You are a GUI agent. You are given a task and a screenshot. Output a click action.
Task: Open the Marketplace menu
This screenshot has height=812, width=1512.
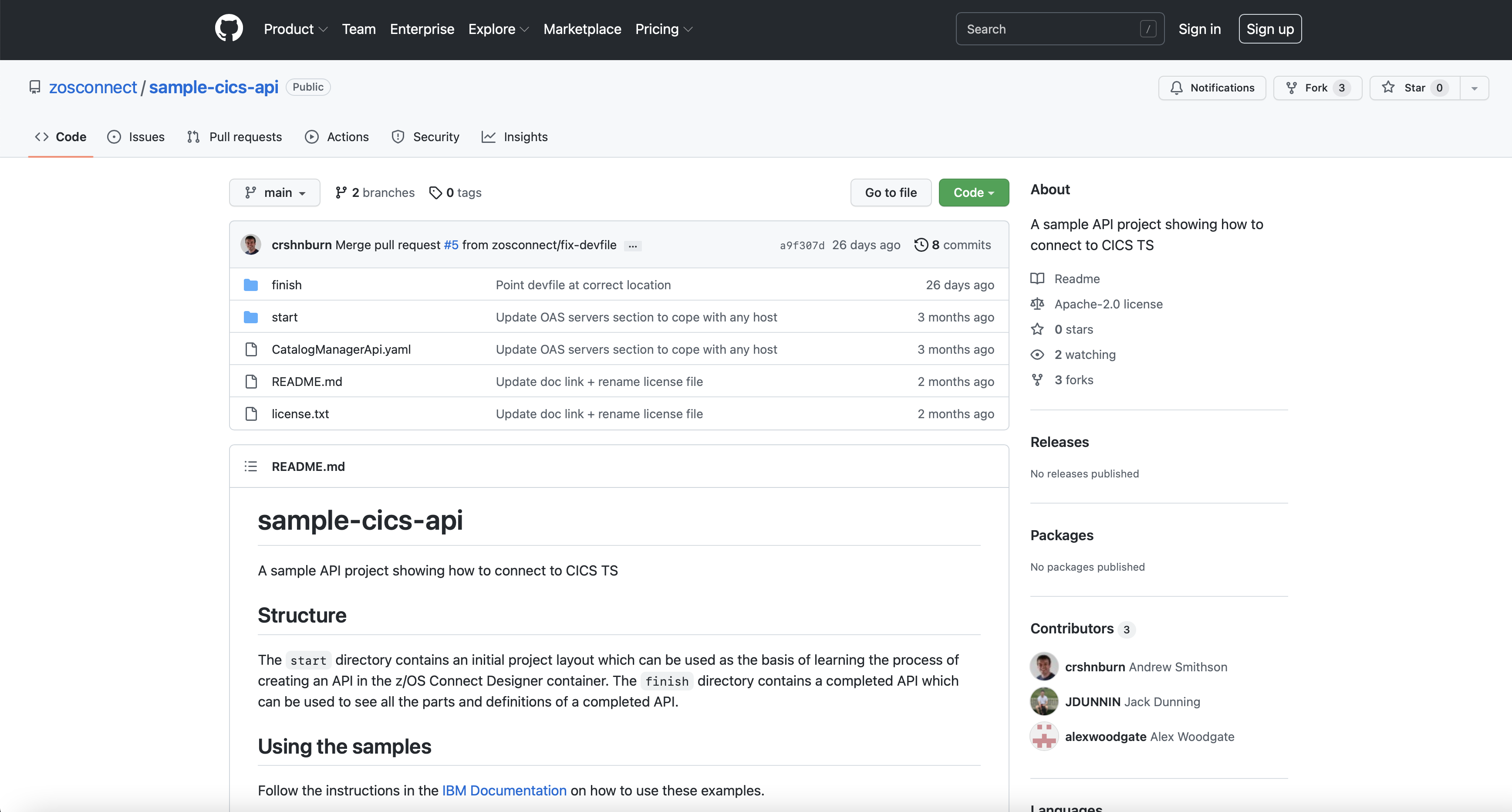(x=582, y=29)
